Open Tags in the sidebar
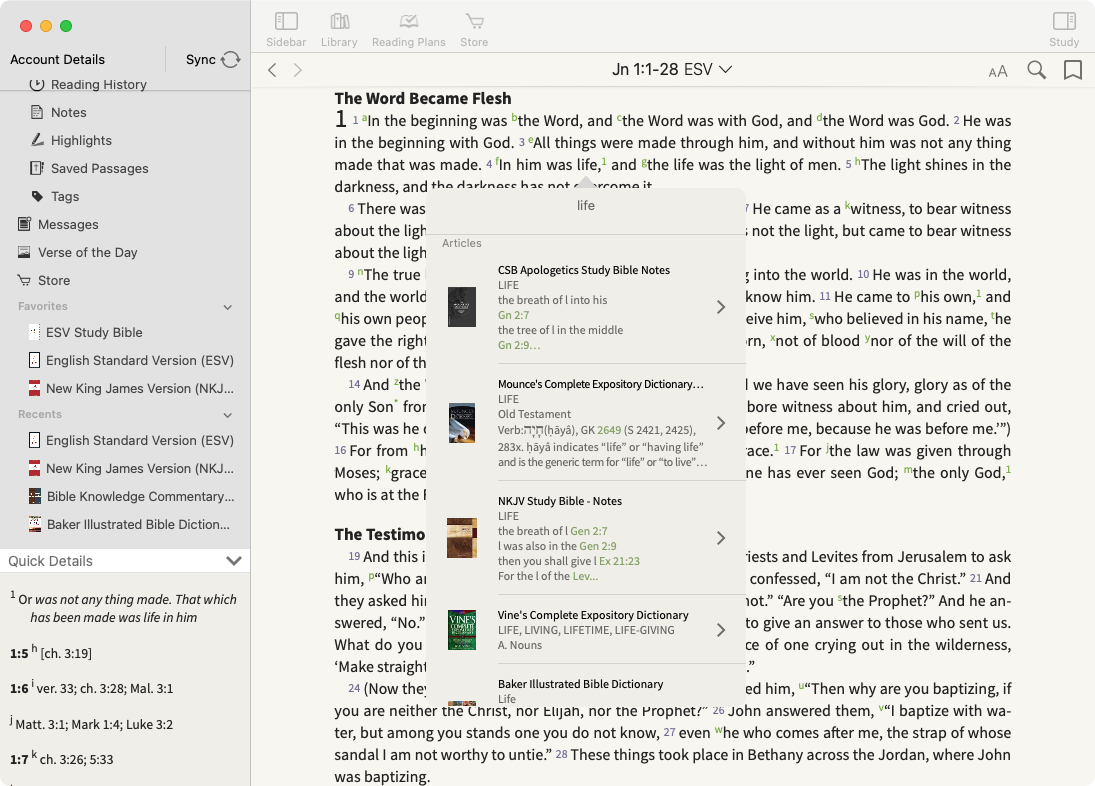The image size is (1095, 786). pyautogui.click(x=65, y=196)
